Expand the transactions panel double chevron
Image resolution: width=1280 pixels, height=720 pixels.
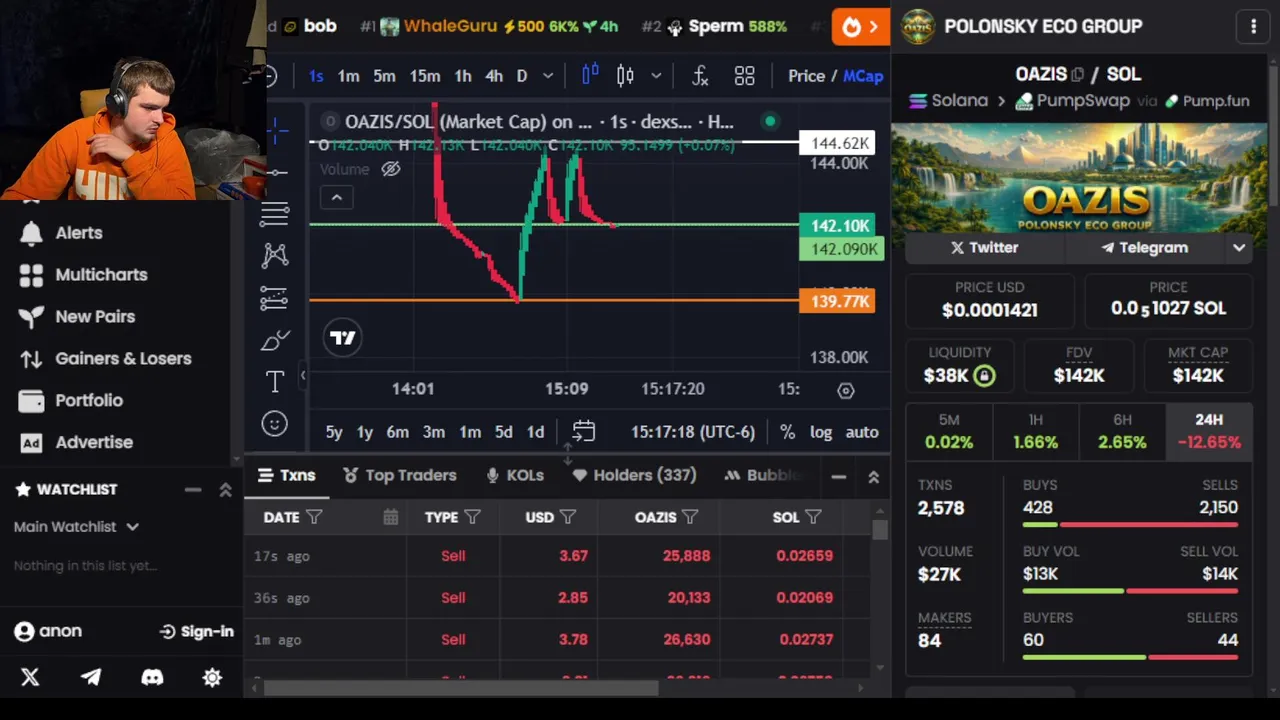pyautogui.click(x=873, y=477)
